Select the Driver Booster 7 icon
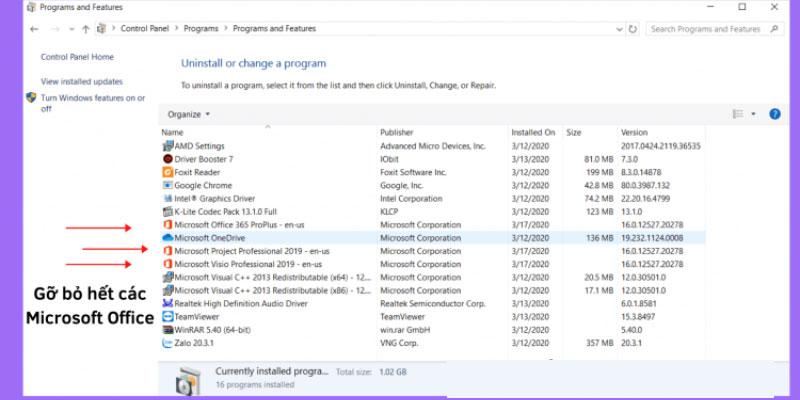Viewport: 800px width, 400px height. click(x=167, y=159)
